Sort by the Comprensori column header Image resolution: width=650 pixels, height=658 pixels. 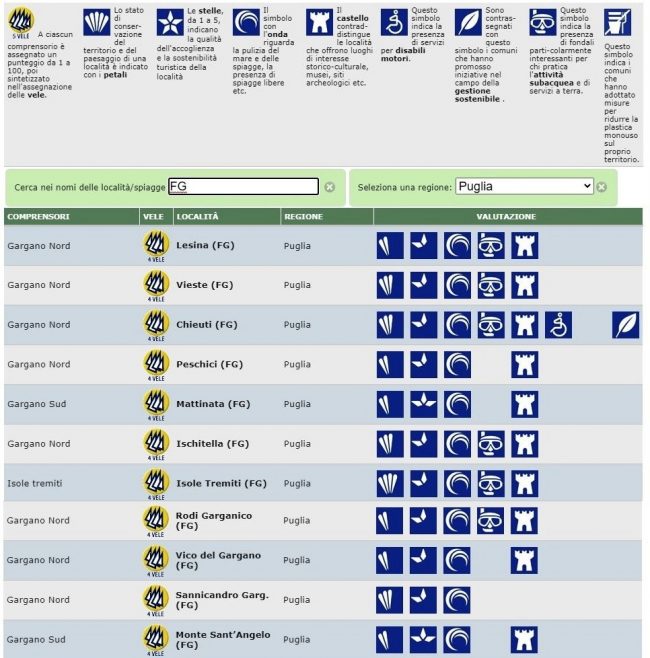click(x=37, y=216)
